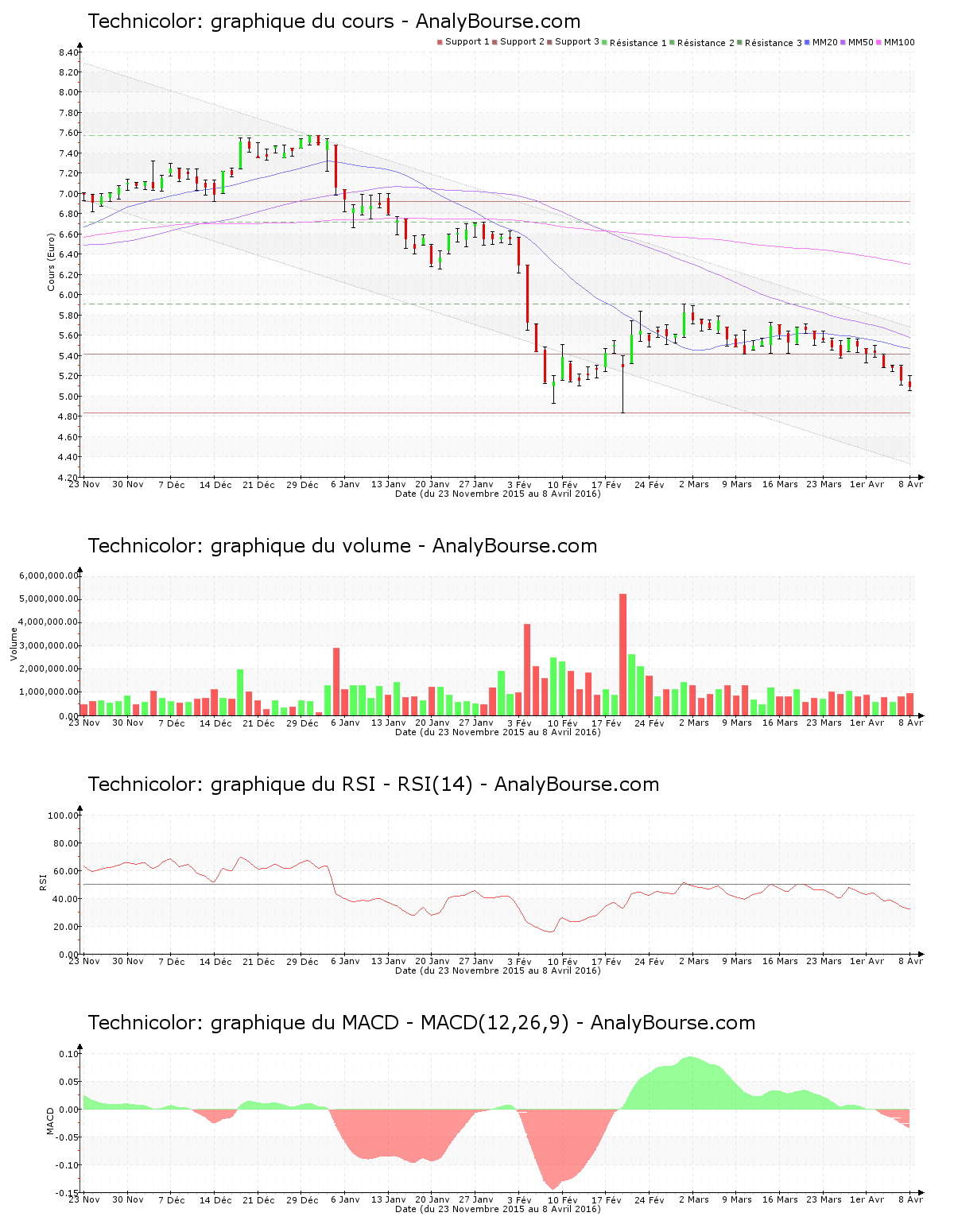
Task: Click the 'graphique du MACD - MACD(12,26,9)' title
Action: tap(421, 1023)
